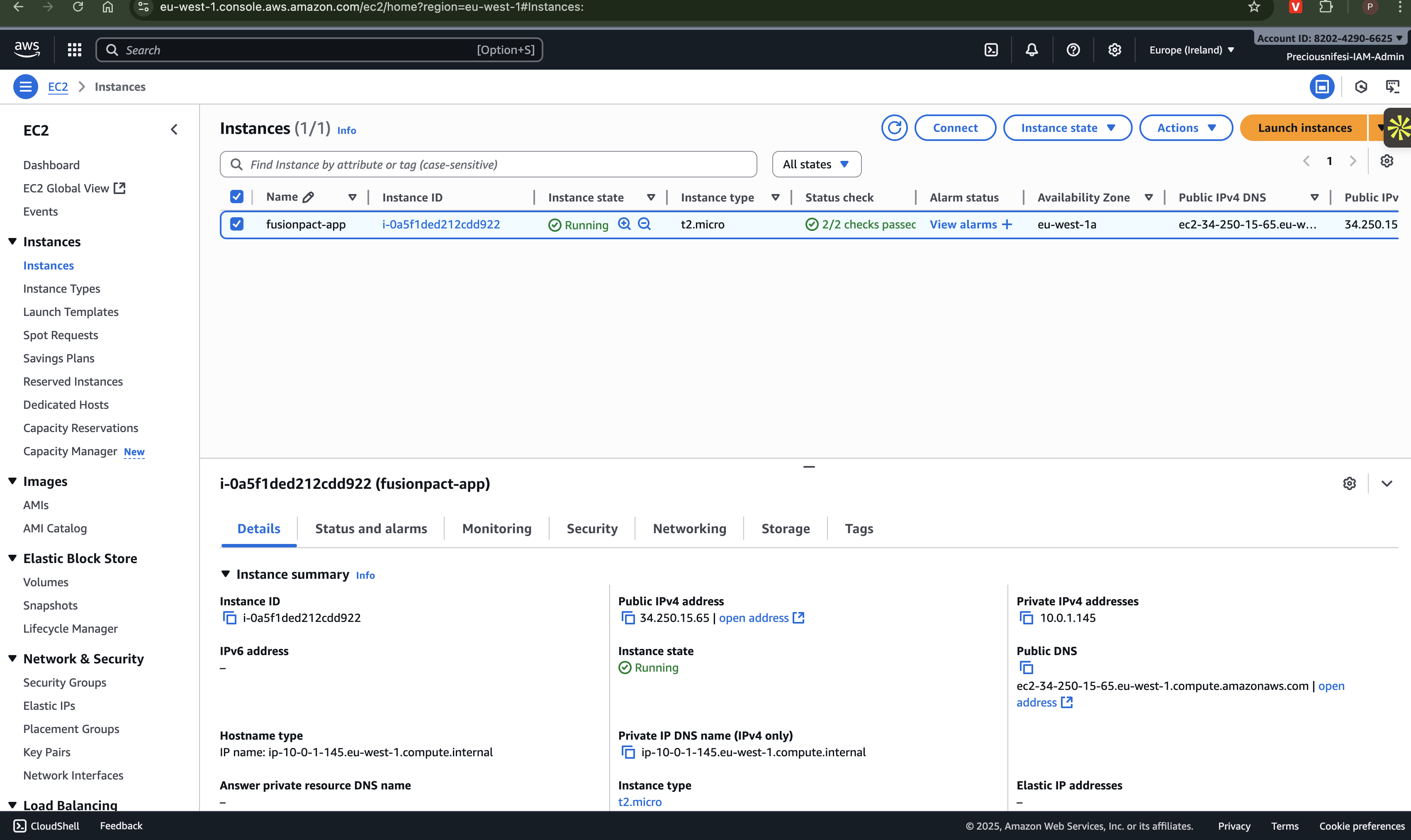This screenshot has height=840, width=1411.
Task: Click the Find Instance search field
Action: (488, 164)
